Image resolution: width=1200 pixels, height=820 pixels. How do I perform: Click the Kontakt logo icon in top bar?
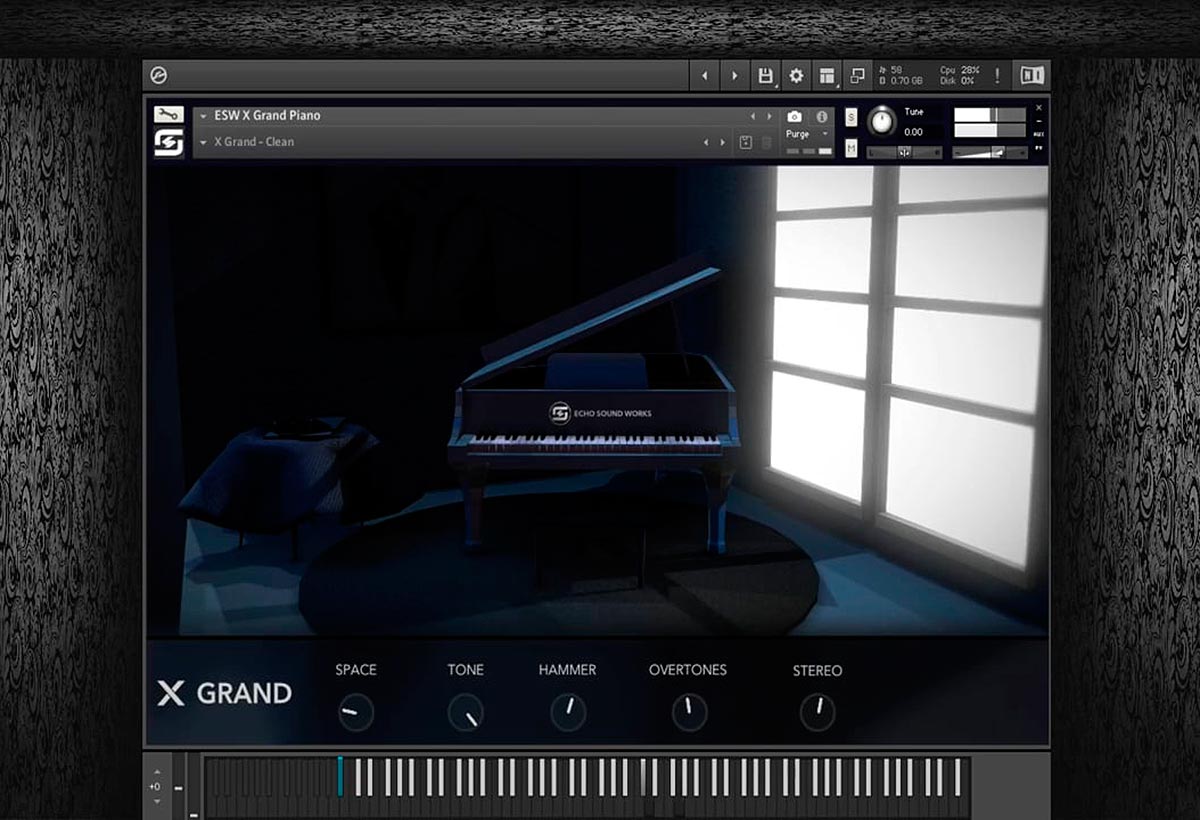tap(160, 76)
